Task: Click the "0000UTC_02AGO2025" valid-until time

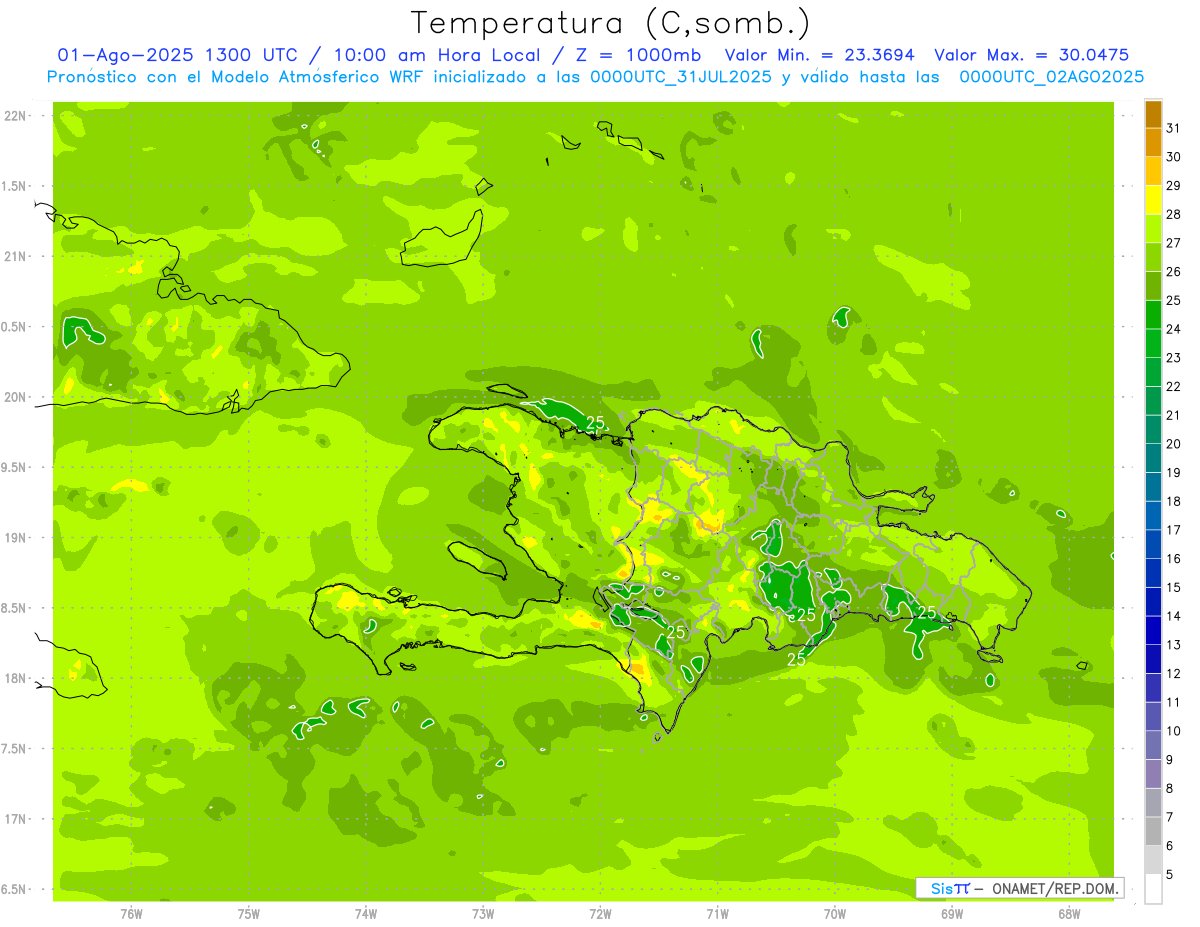Action: 1051,77
